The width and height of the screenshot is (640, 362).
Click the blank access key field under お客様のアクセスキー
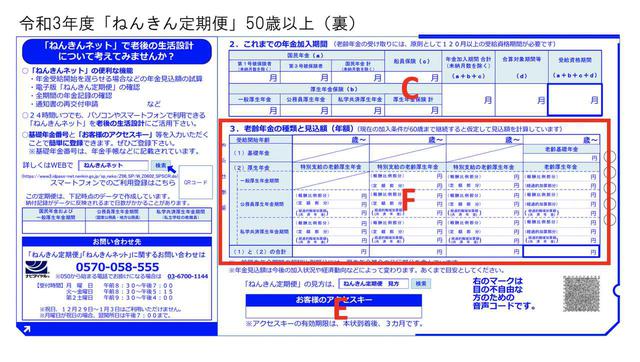[333, 312]
